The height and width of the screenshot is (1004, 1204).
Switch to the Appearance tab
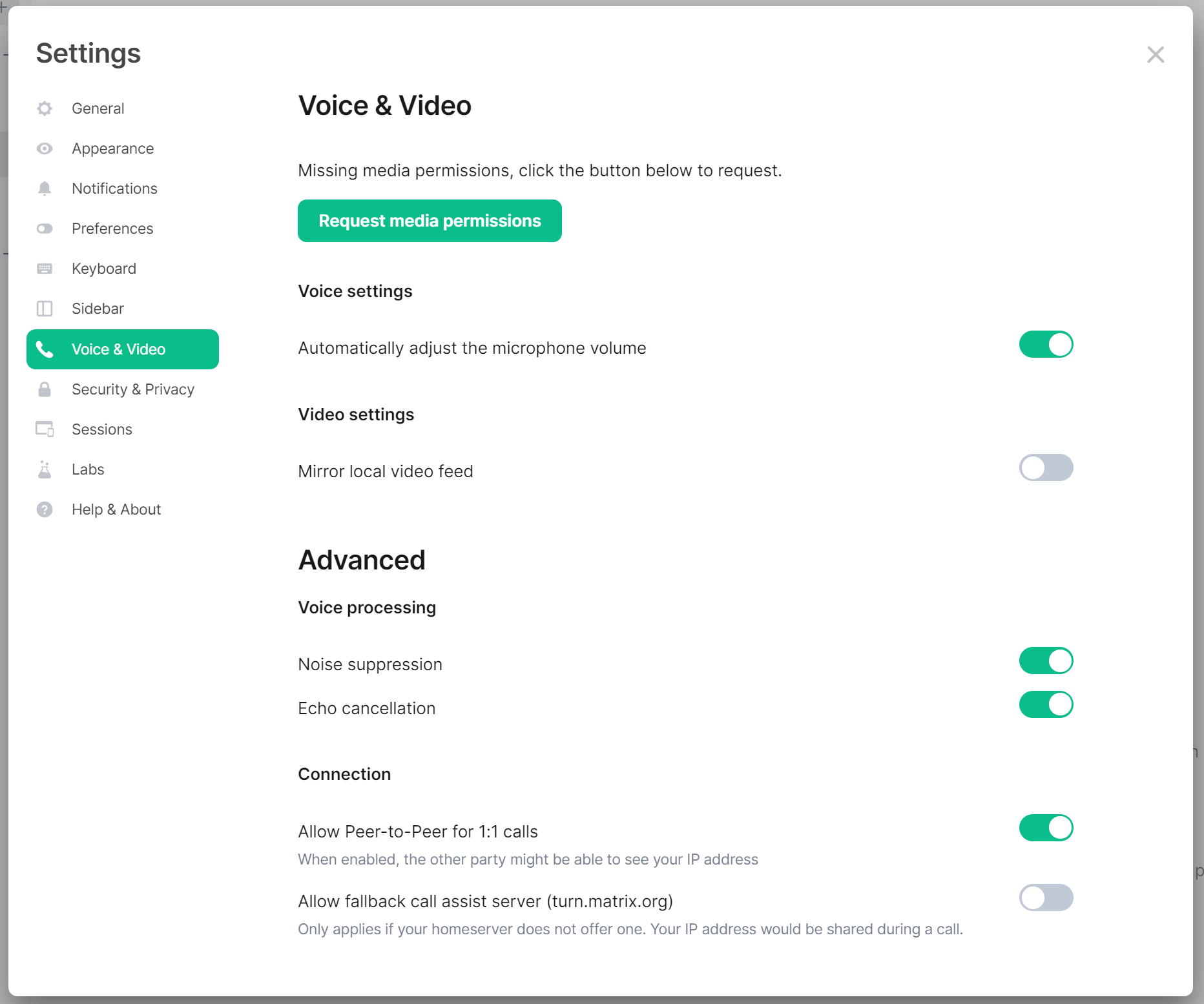tap(123, 149)
